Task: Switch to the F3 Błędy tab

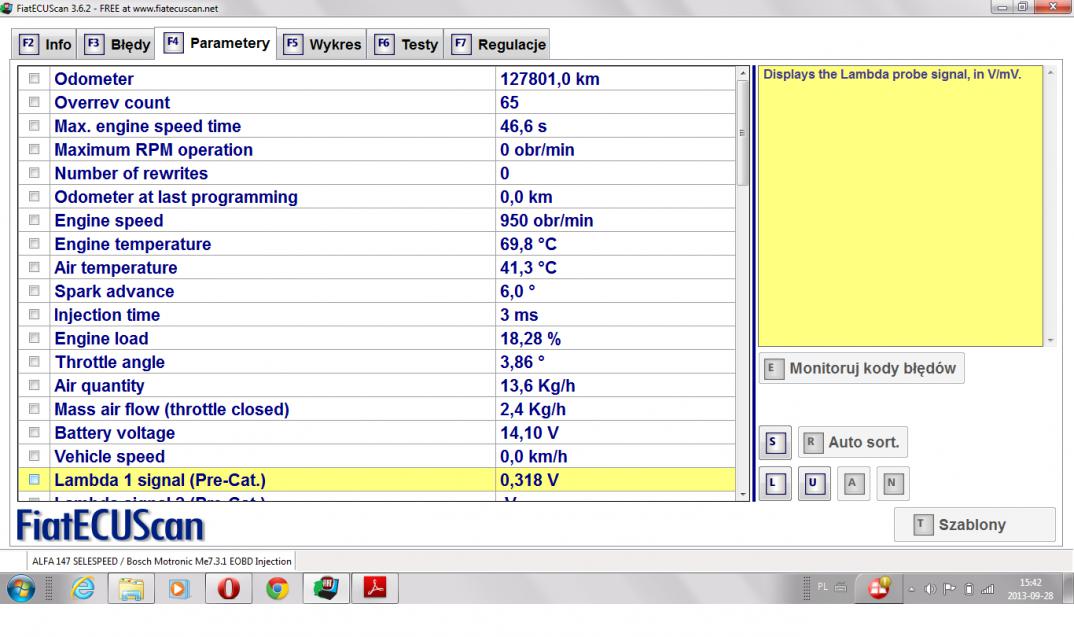Action: (116, 45)
